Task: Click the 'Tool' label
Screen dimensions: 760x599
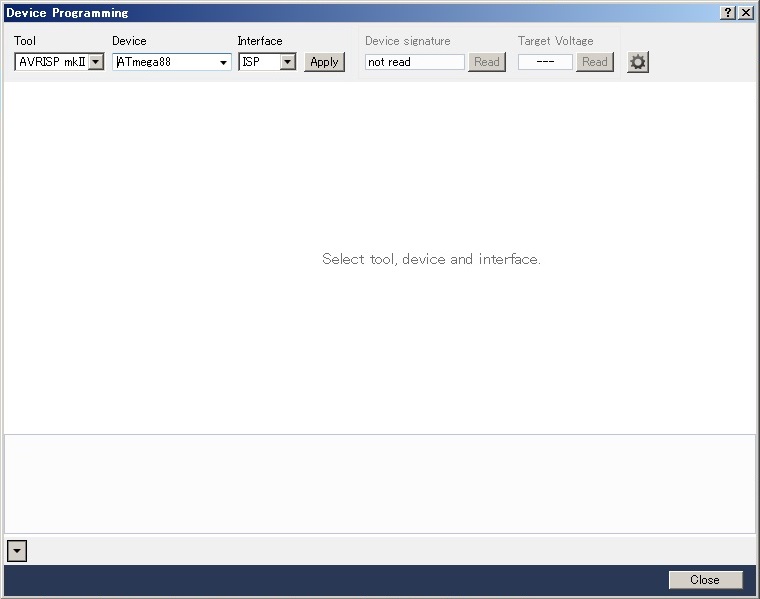Action: (25, 41)
